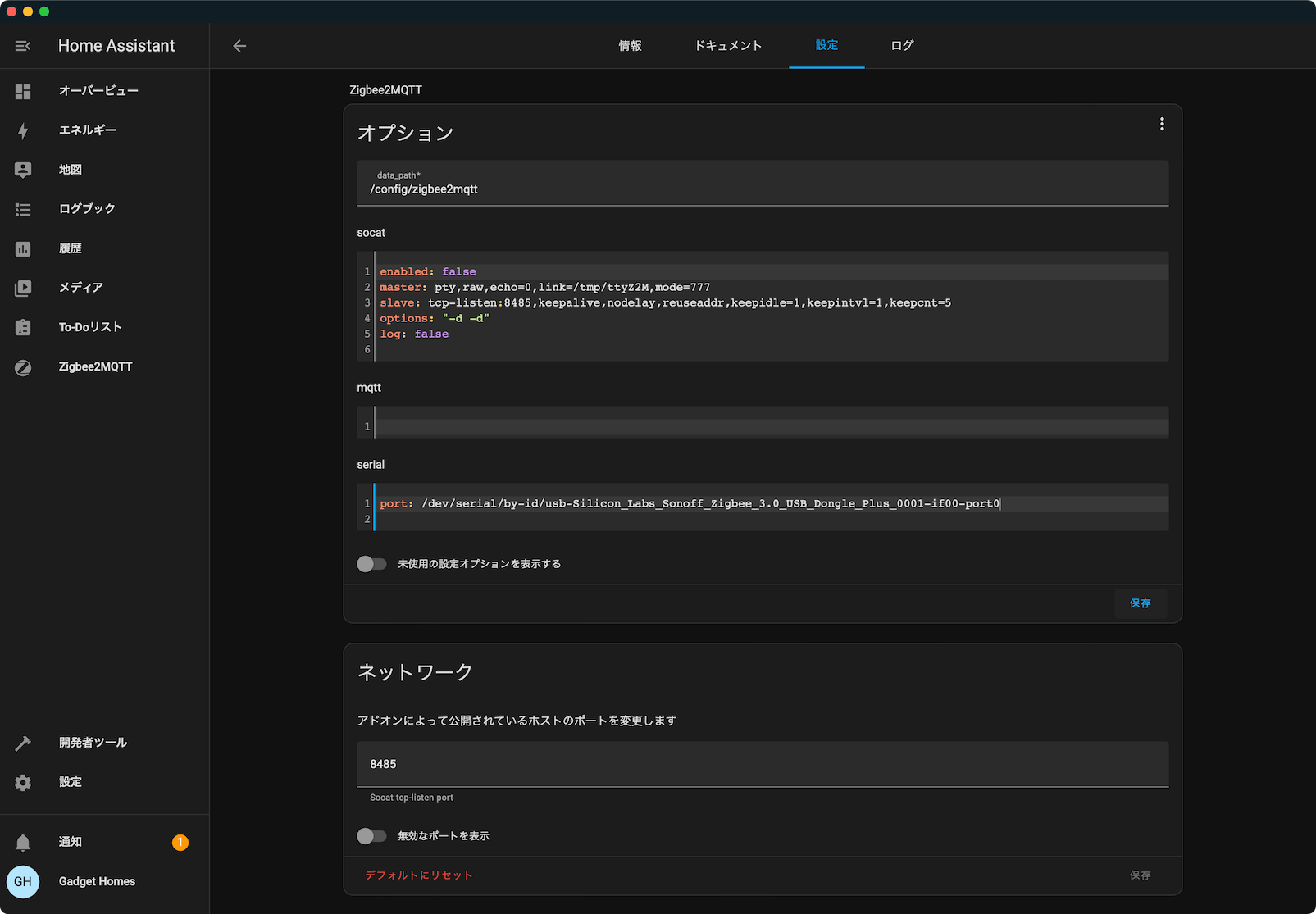Open オーバービュー in the sidebar

(98, 91)
